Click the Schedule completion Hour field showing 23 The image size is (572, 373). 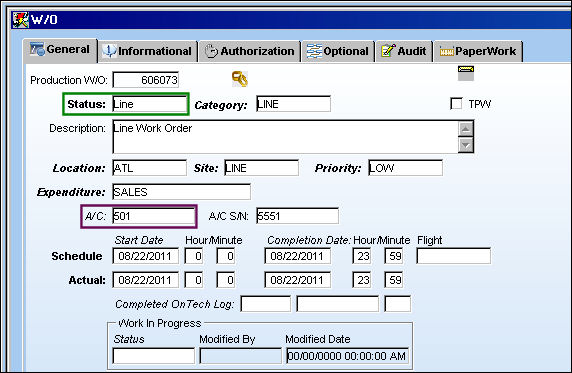362,256
